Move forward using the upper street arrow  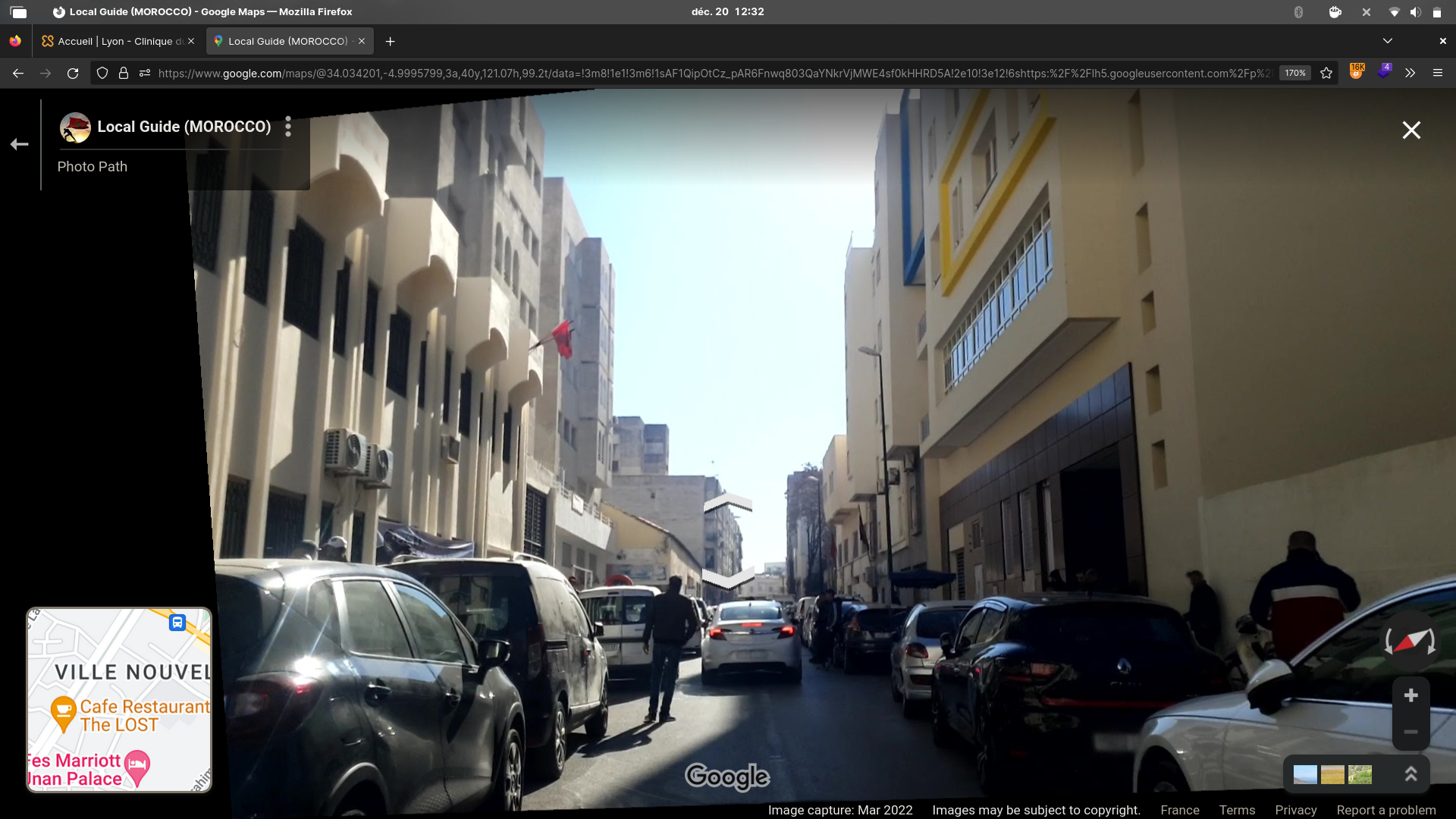pyautogui.click(x=727, y=504)
